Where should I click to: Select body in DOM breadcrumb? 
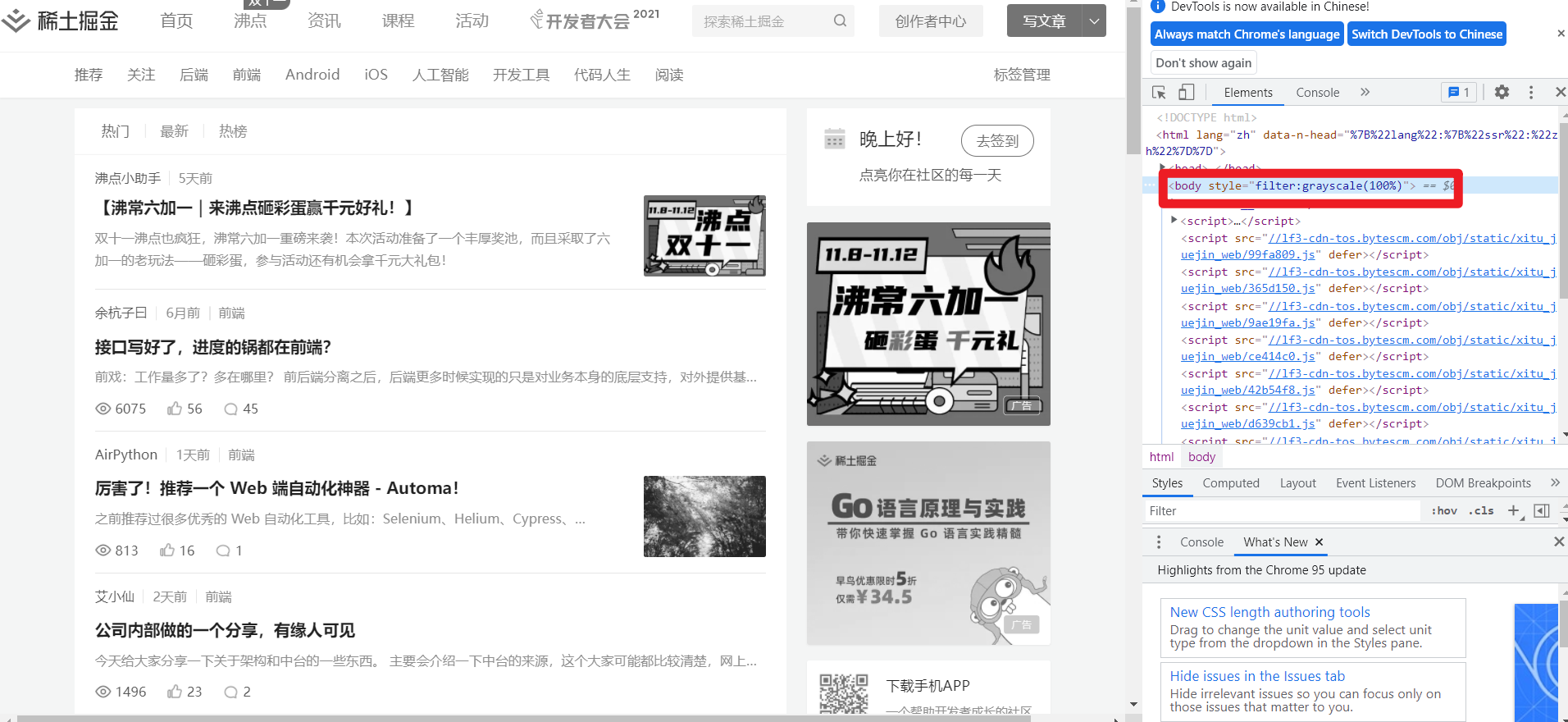pos(1201,457)
